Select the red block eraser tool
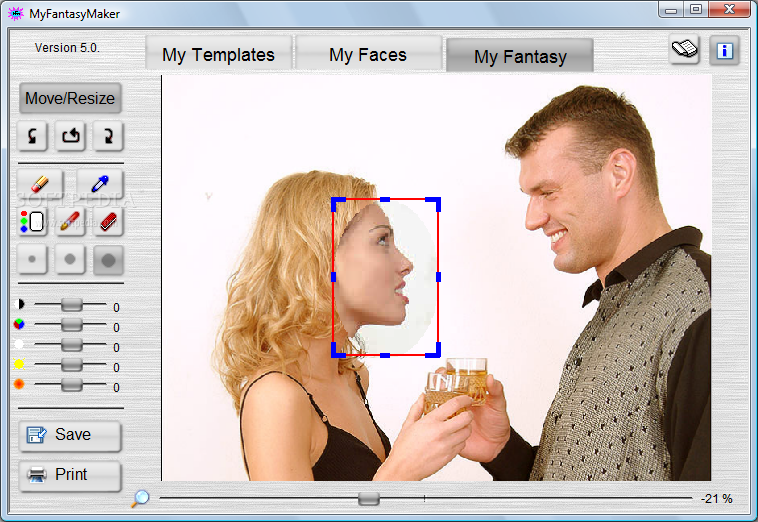 coord(108,221)
